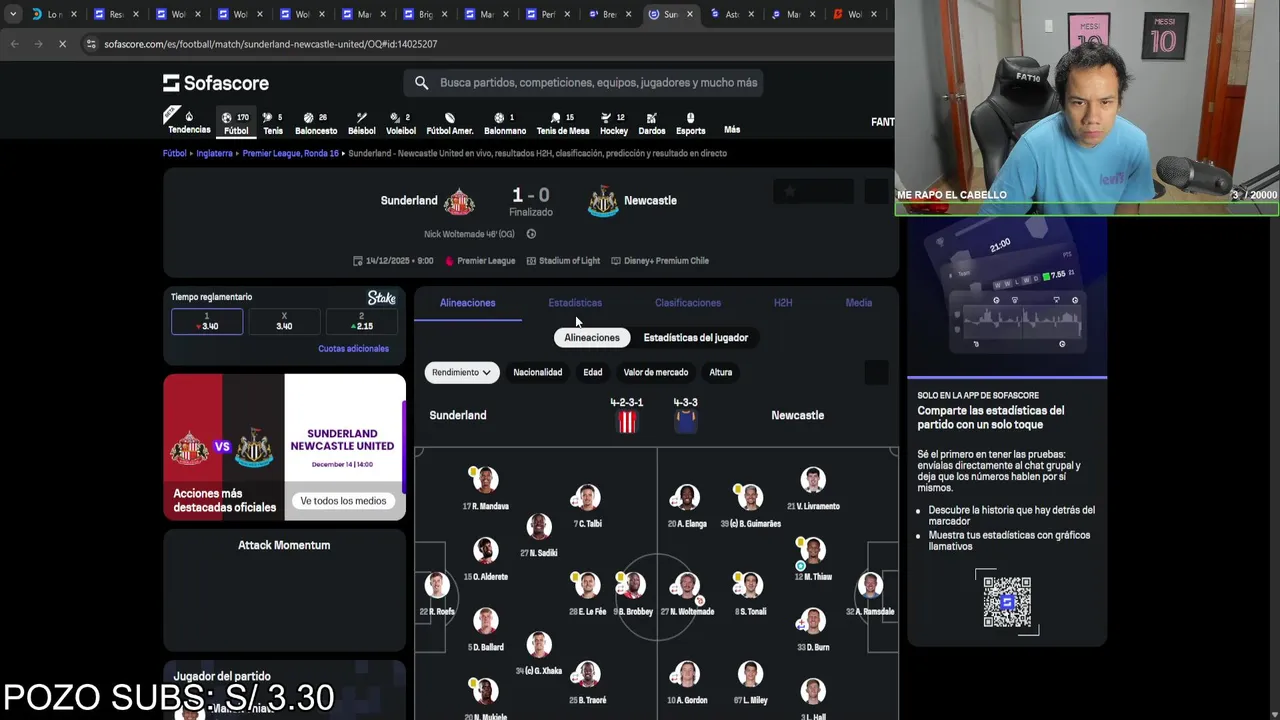The height and width of the screenshot is (720, 1280).
Task: Select the away win odds 2.15
Action: point(362,321)
